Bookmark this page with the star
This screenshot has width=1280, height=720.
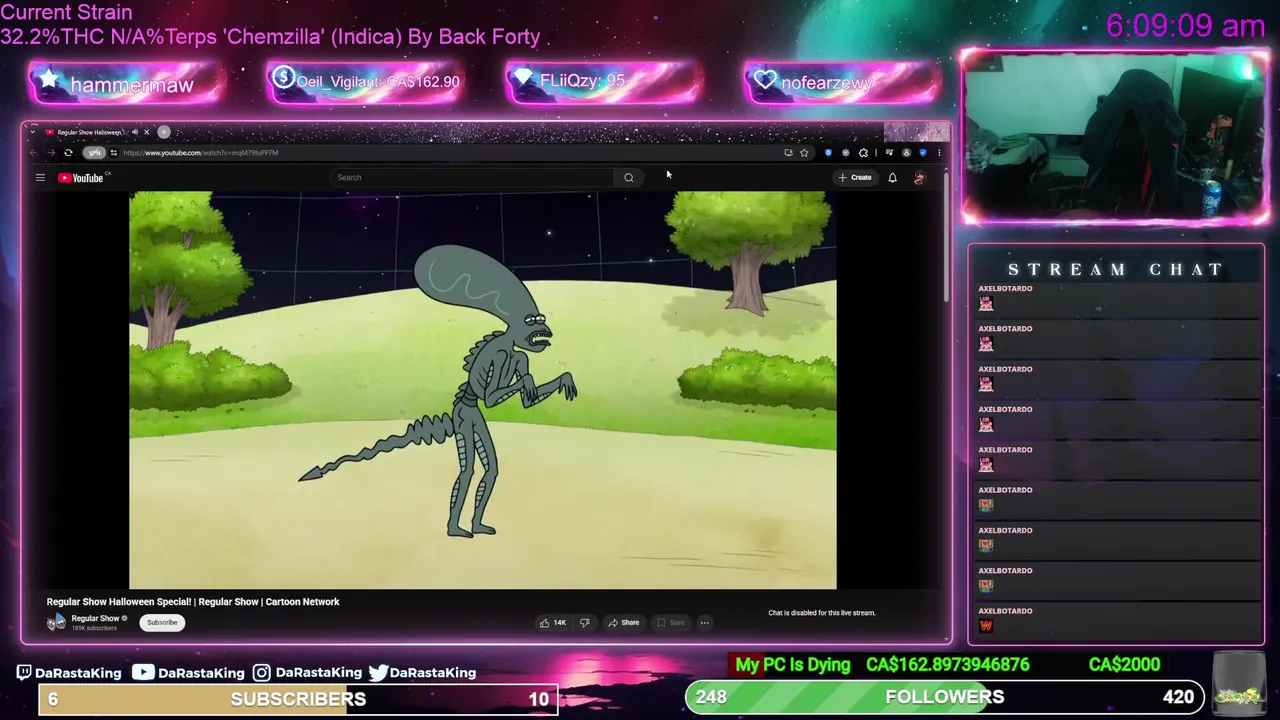(804, 153)
